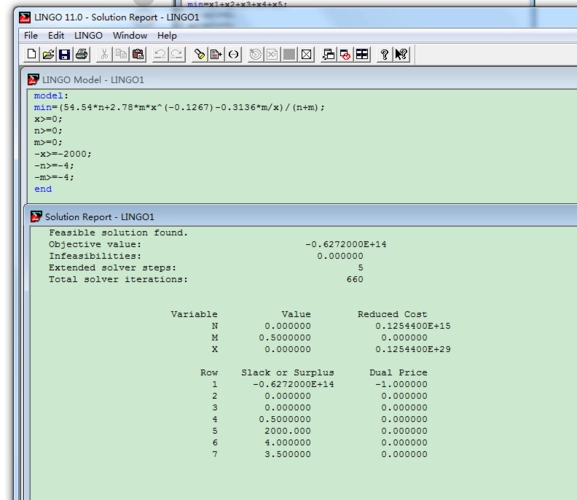This screenshot has width=577, height=500.
Task: Click the 'Dual Price' column header
Action: 398,372
